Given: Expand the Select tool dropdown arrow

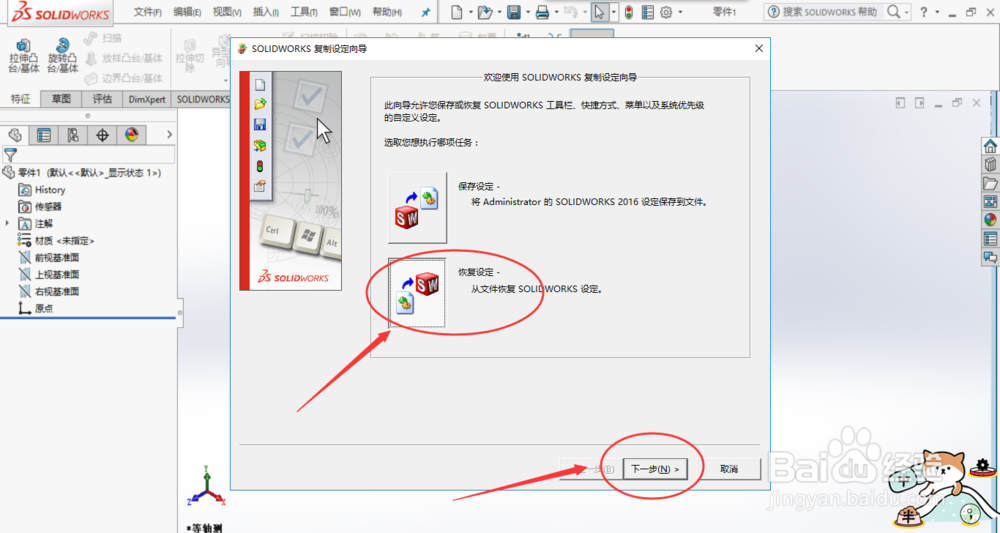Looking at the screenshot, I should coord(614,12).
